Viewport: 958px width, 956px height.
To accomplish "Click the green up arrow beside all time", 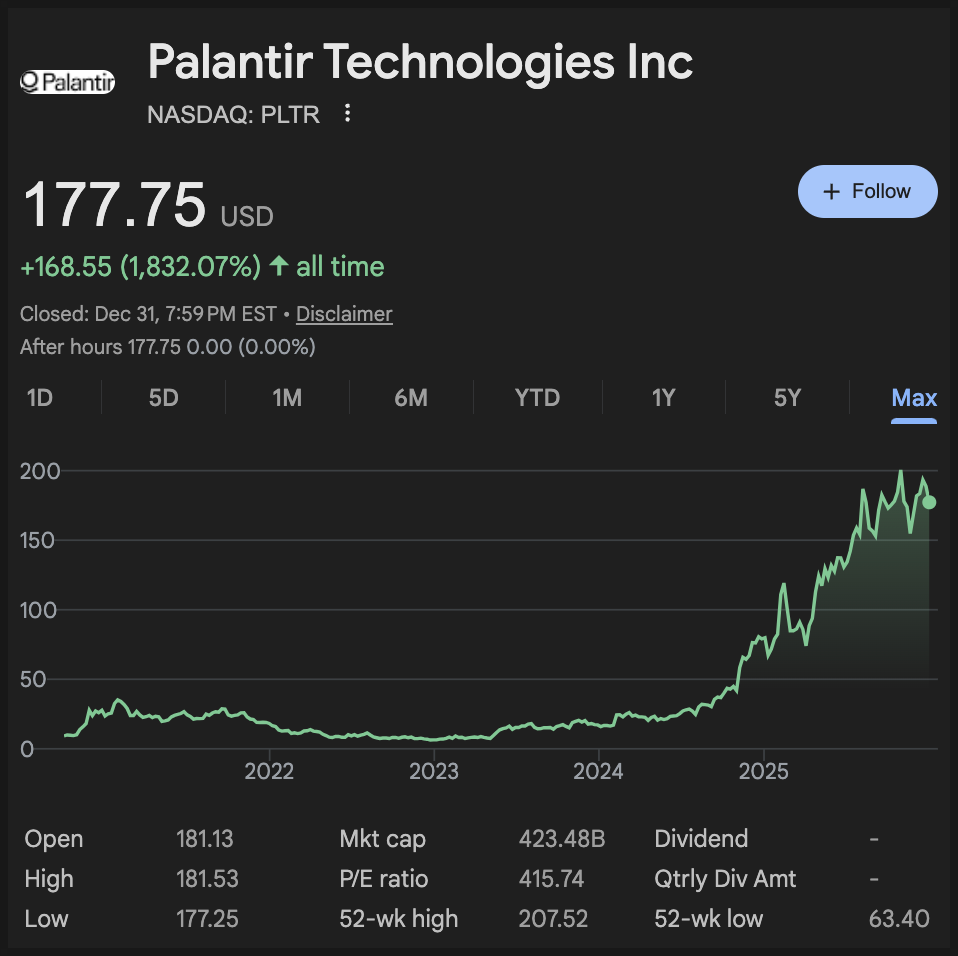I will (x=279, y=267).
